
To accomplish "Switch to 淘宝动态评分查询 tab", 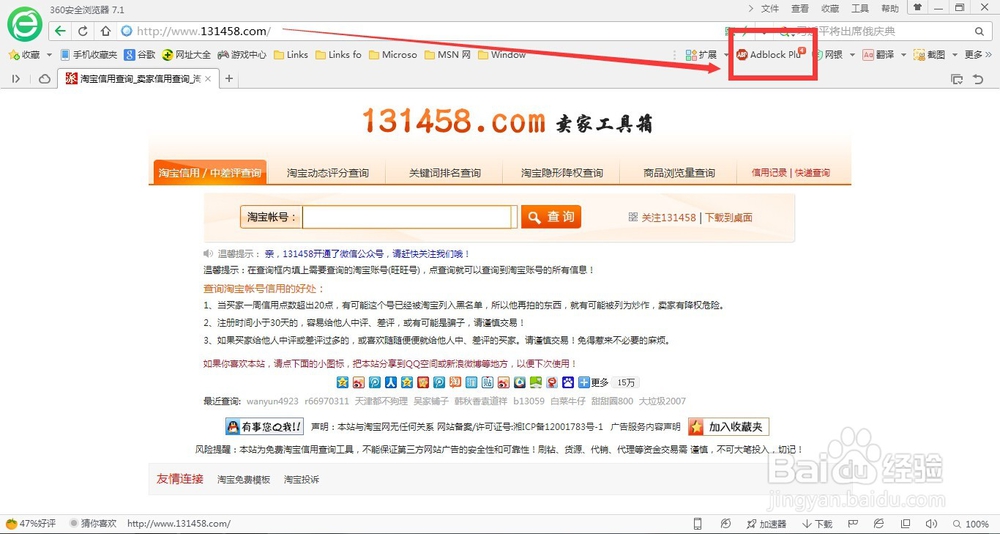I will click(x=328, y=173).
